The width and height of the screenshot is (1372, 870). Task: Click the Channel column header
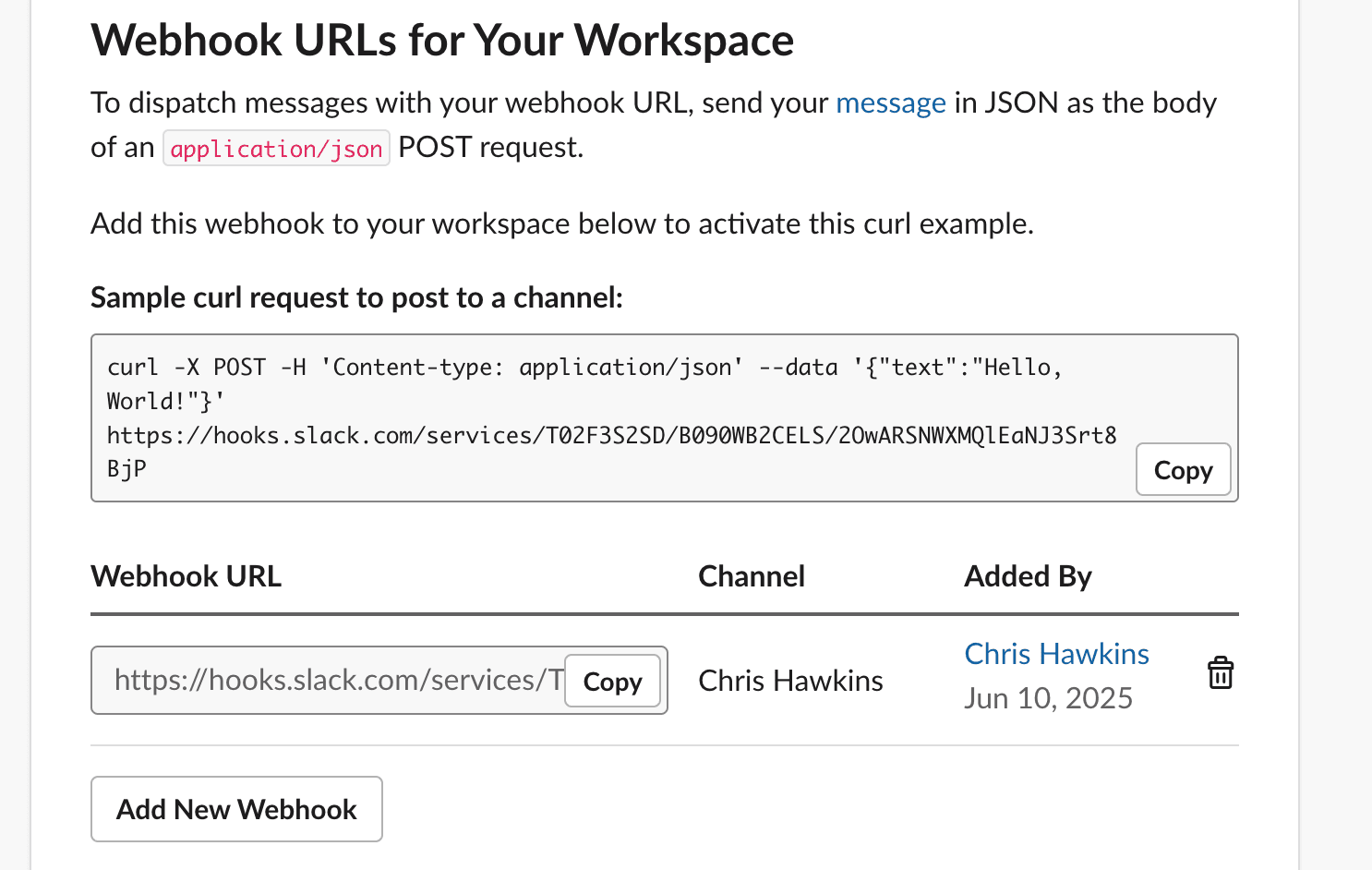(751, 575)
